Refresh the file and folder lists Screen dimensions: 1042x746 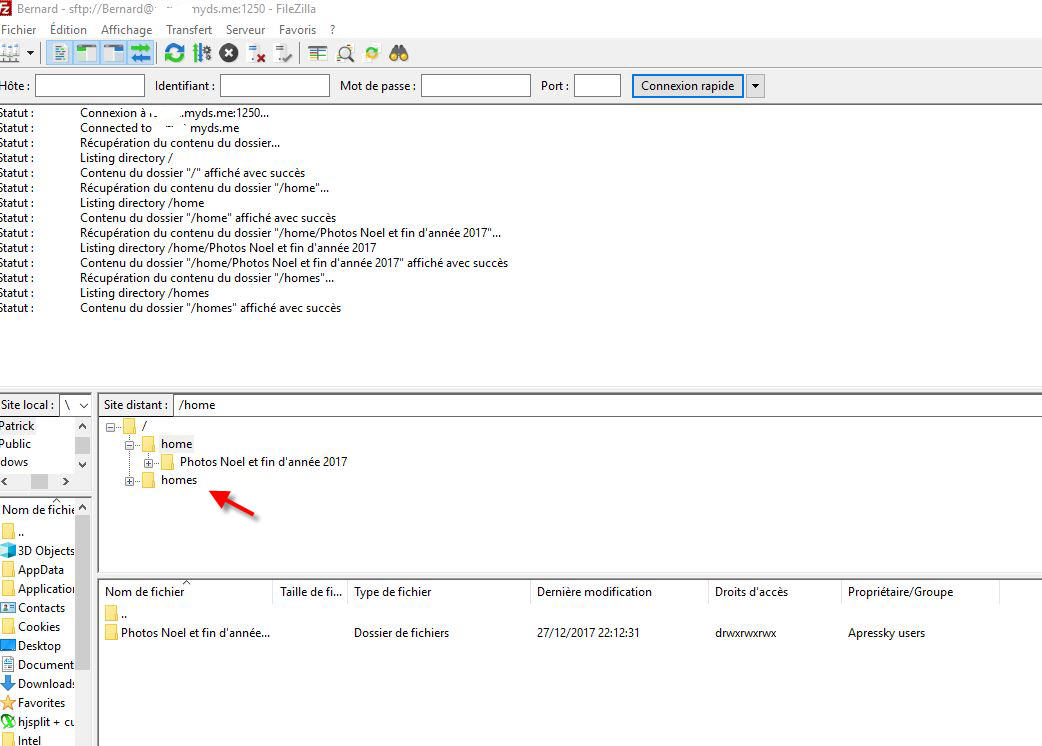(174, 53)
